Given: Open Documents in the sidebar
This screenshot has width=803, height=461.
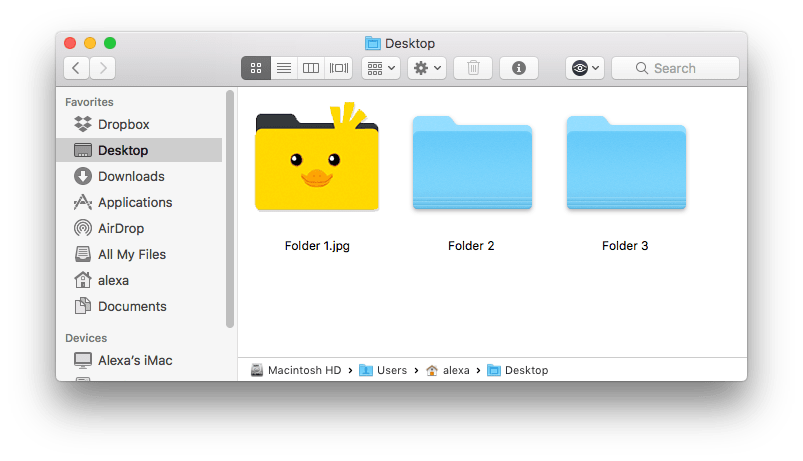Looking at the screenshot, I should [139, 306].
